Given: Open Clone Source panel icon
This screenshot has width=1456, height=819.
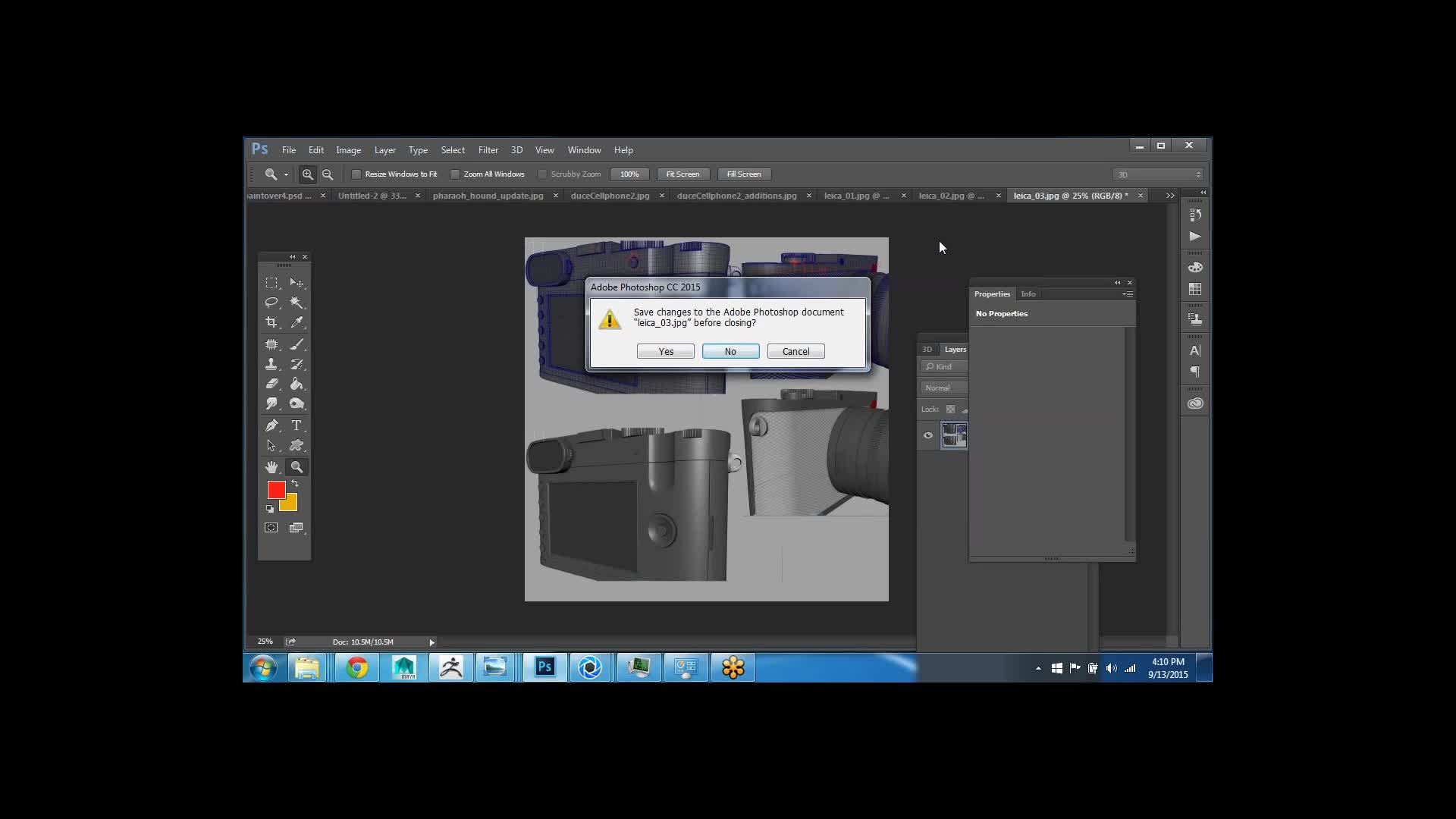Looking at the screenshot, I should (1195, 319).
